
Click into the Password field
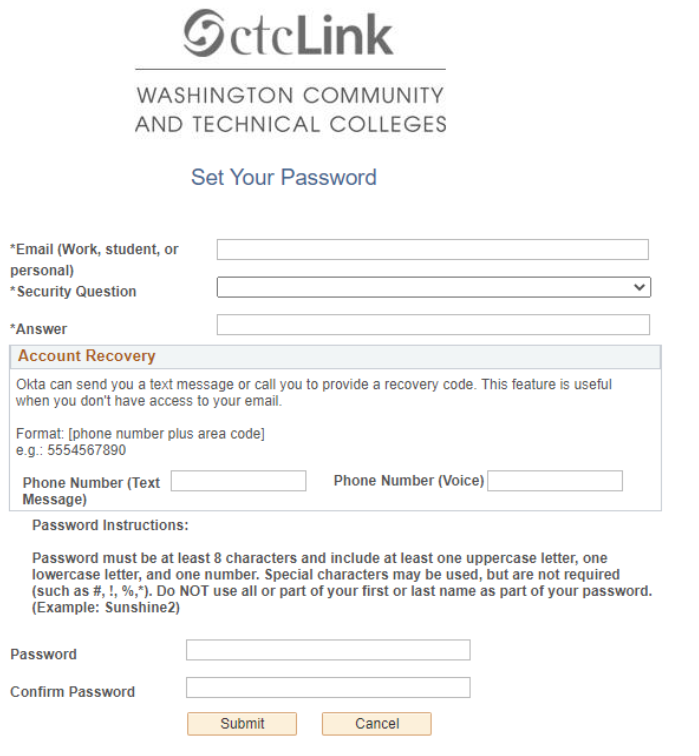[327, 651]
